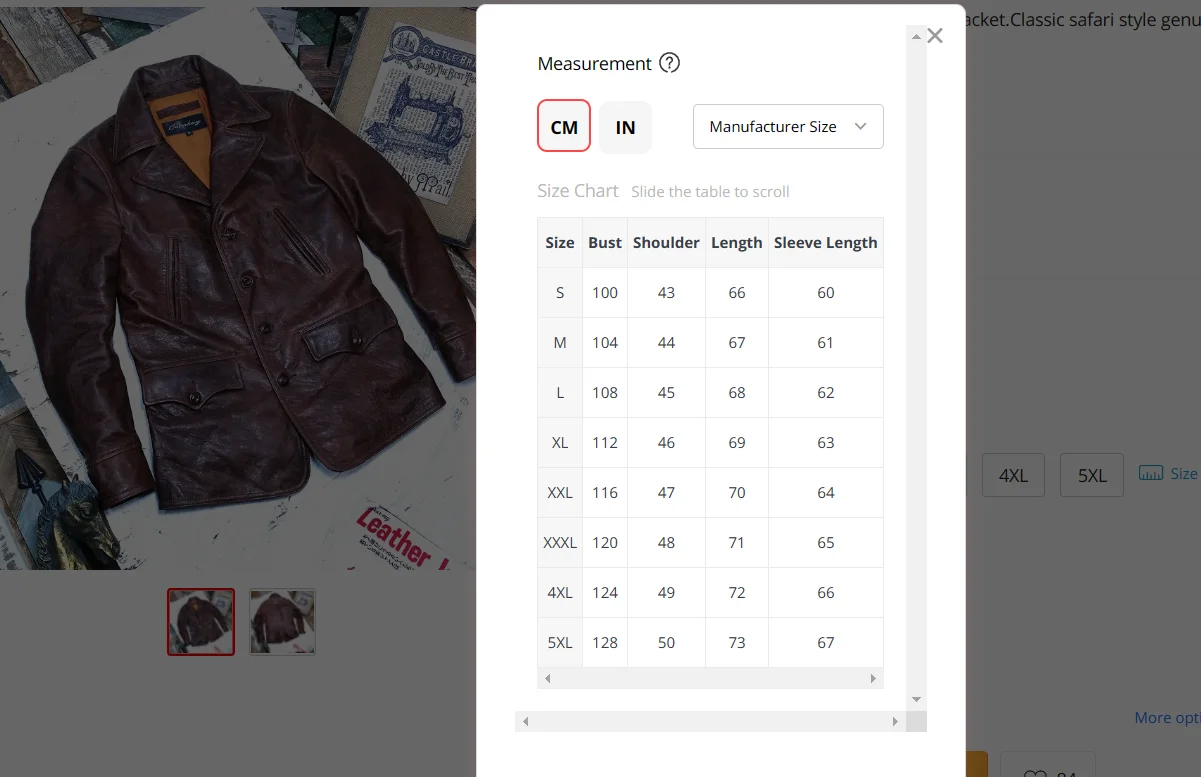Screen dimensions: 1201x777
Task: Click length value 73 for 5XL
Action: [x=737, y=643]
